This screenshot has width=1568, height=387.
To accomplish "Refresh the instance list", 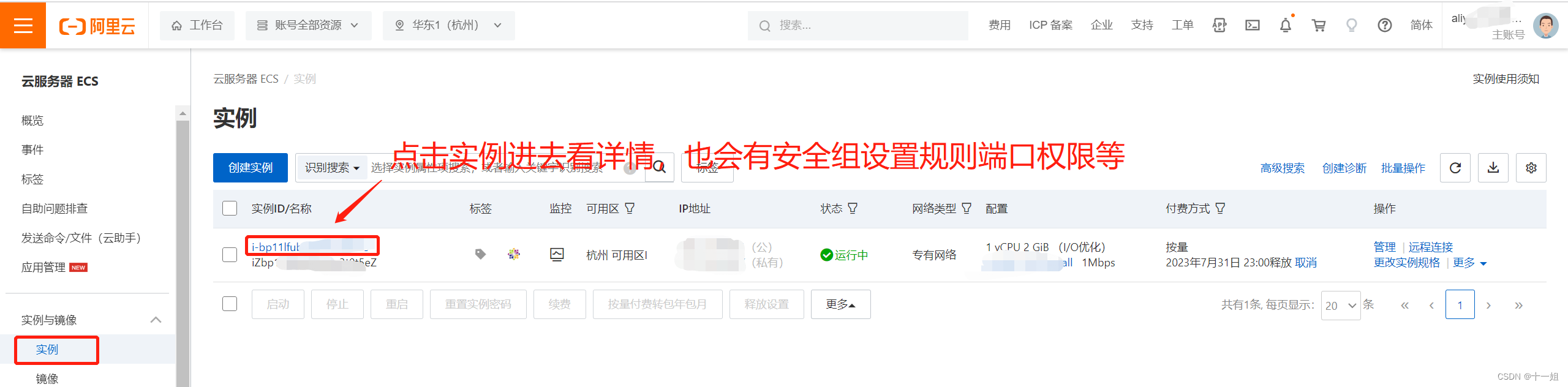I will coord(1456,168).
